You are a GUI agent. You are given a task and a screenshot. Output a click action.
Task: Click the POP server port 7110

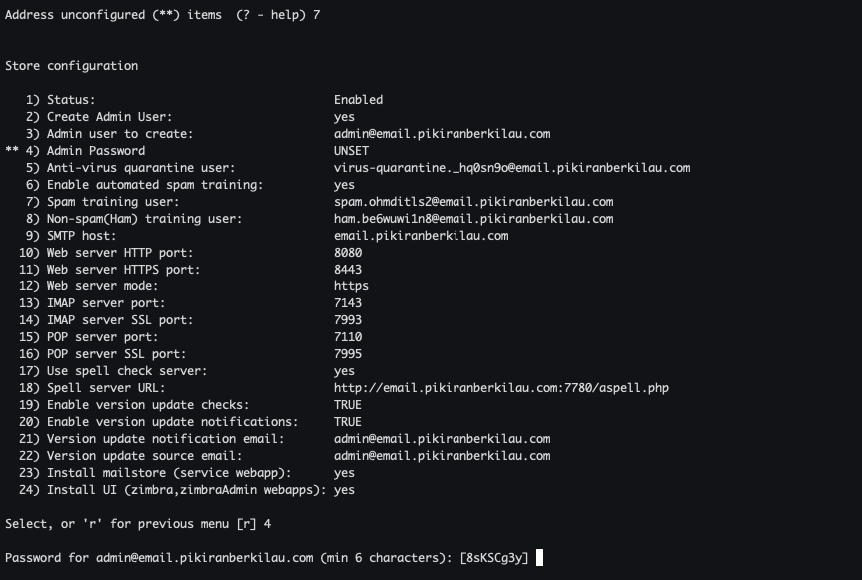click(x=348, y=337)
